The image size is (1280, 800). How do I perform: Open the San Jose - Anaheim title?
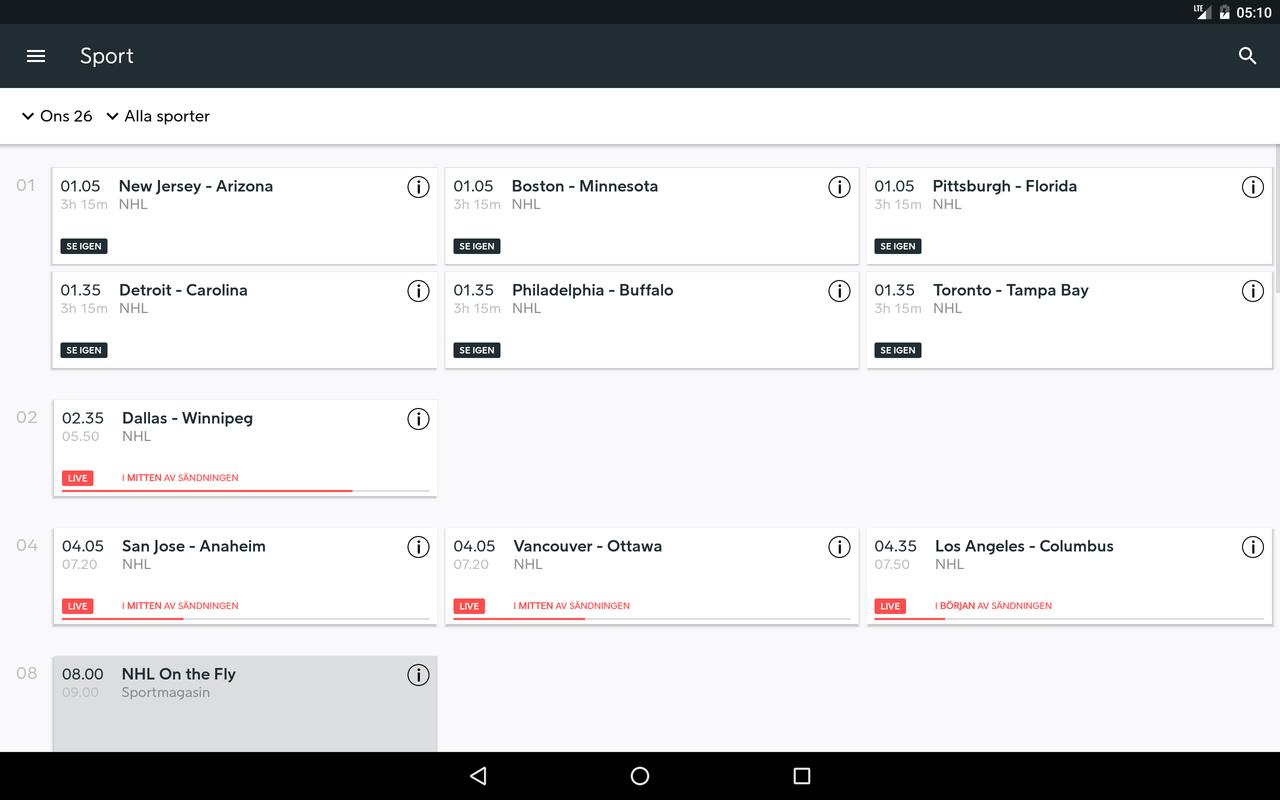(x=194, y=546)
